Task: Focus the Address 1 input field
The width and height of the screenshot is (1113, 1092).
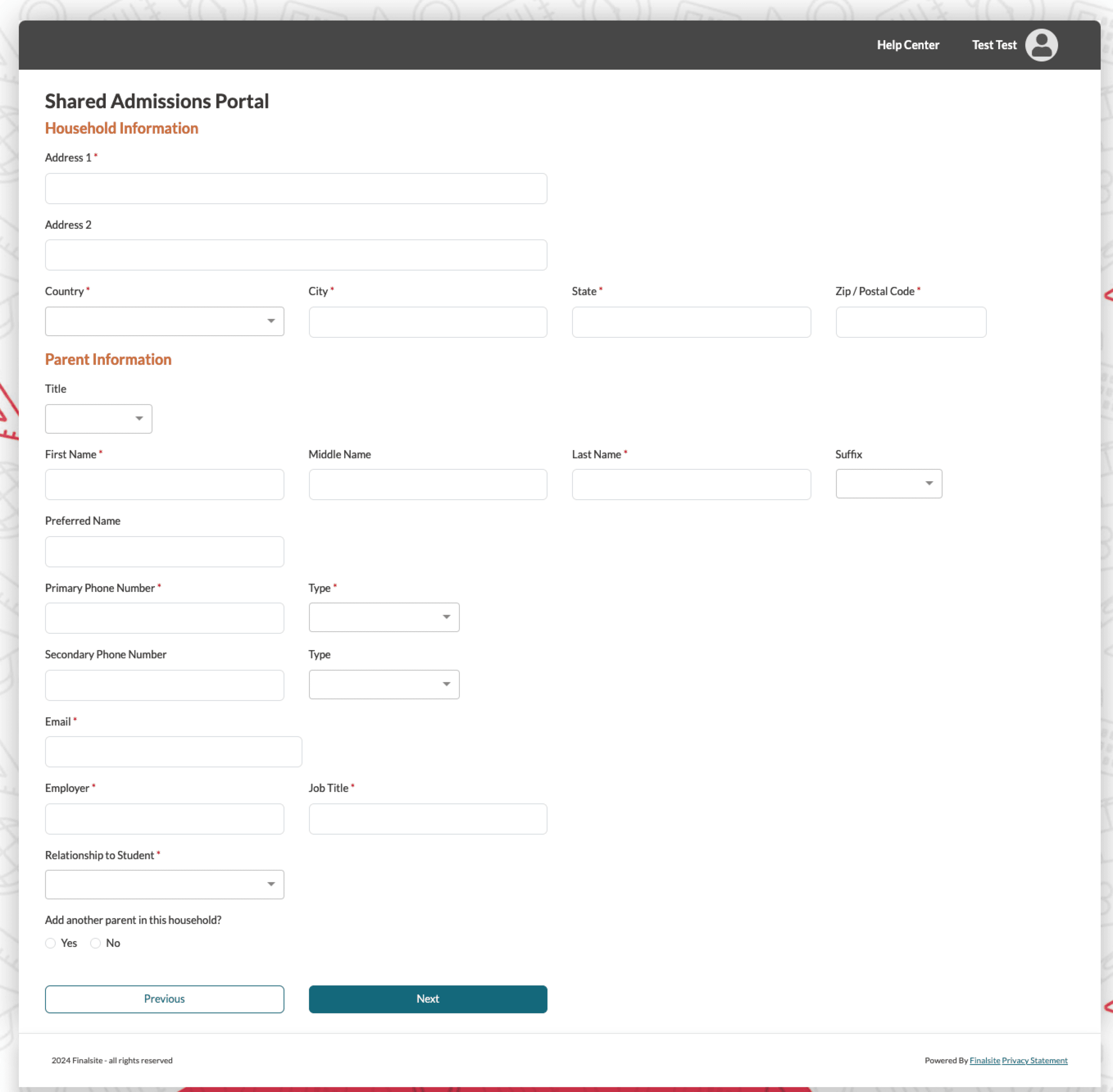Action: 296,189
